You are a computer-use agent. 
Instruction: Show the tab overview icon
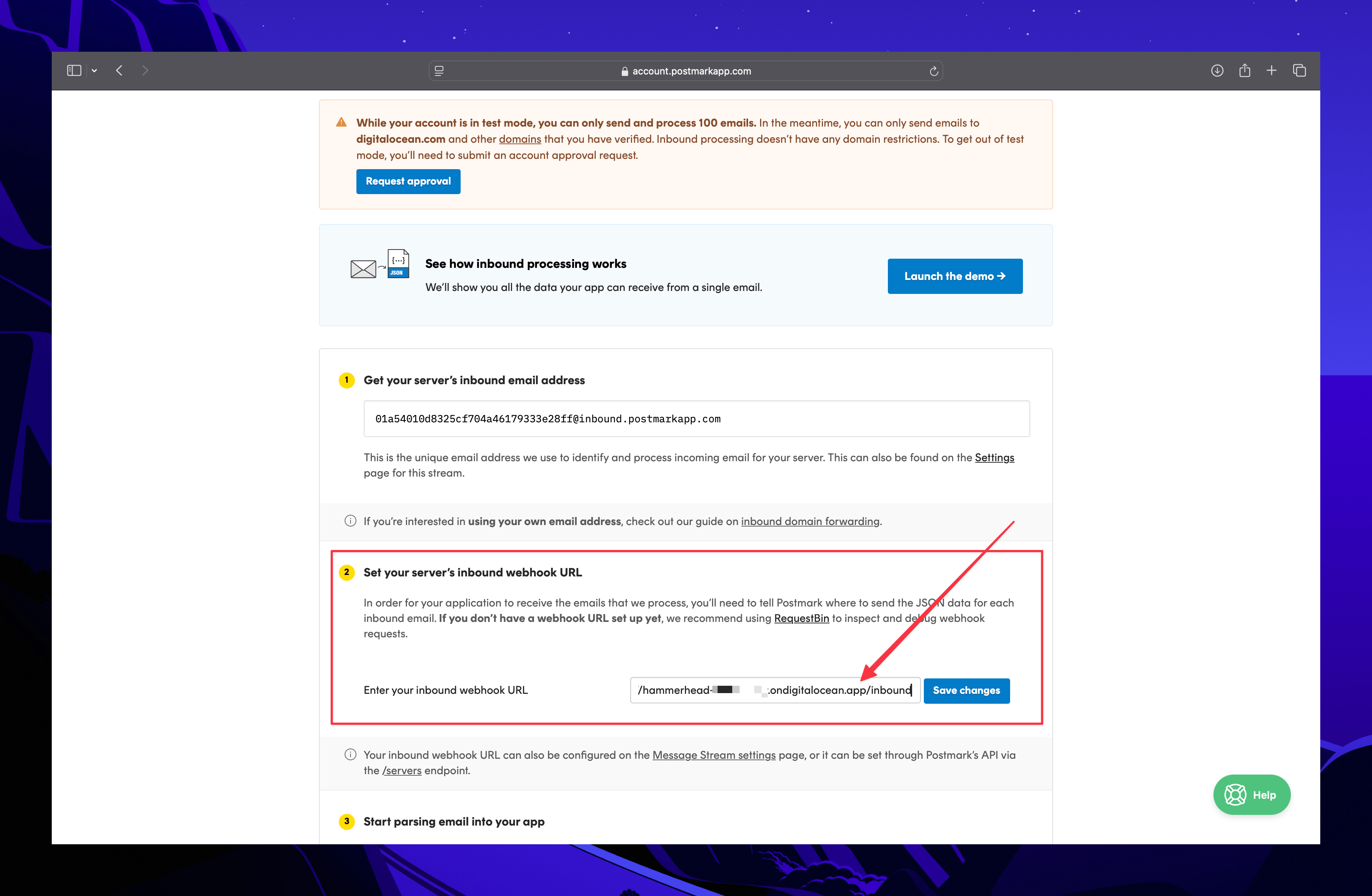(x=1299, y=70)
